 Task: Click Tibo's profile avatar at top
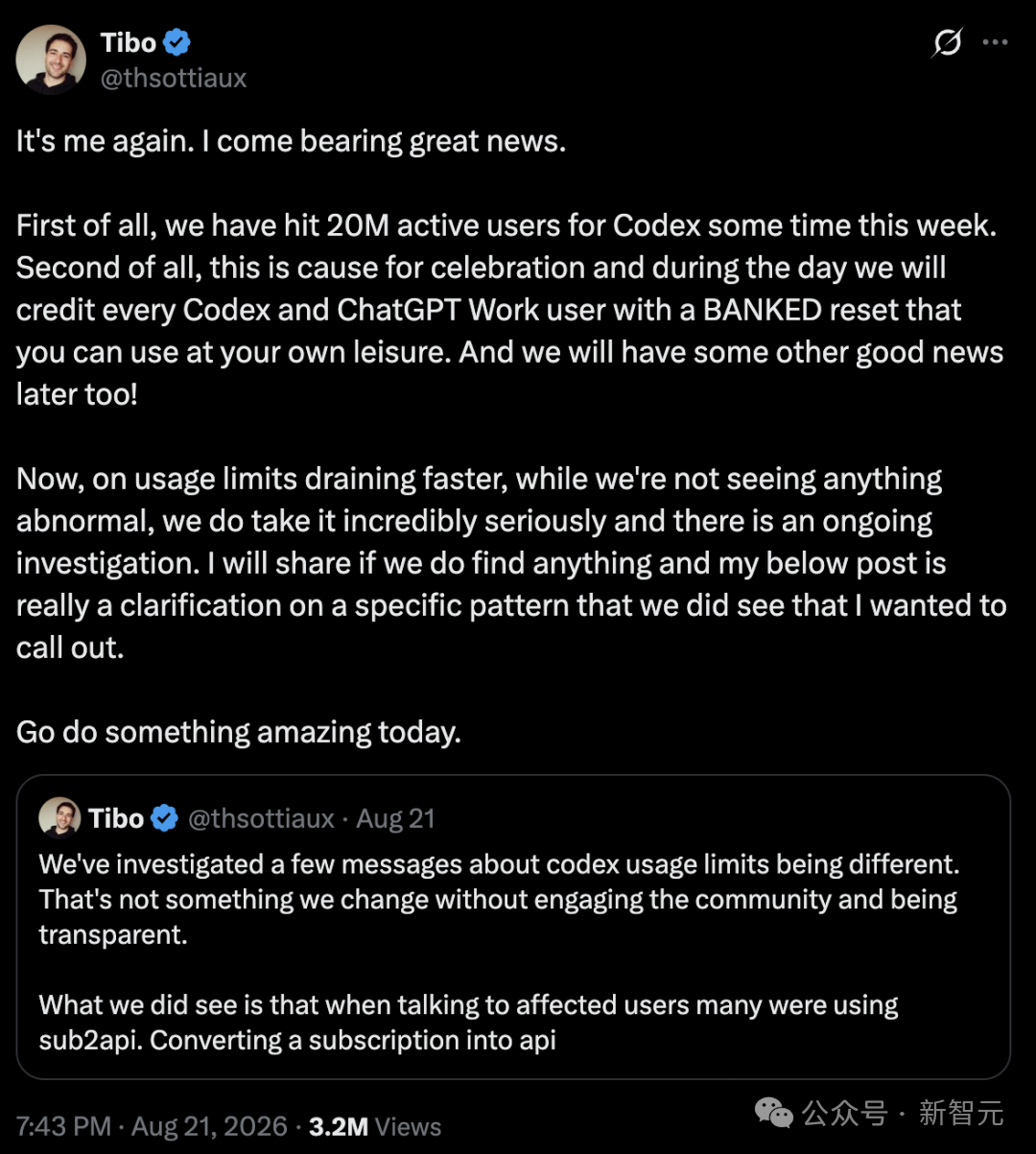click(x=51, y=59)
